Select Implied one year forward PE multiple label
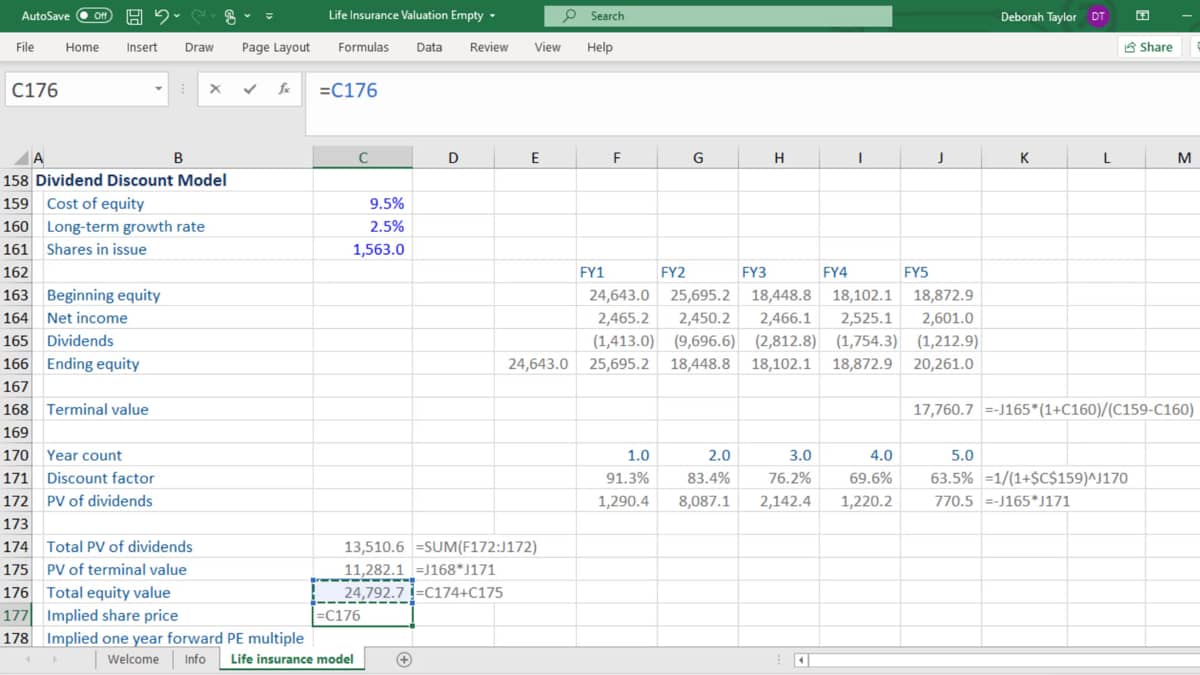1200x675 pixels. [x=175, y=638]
